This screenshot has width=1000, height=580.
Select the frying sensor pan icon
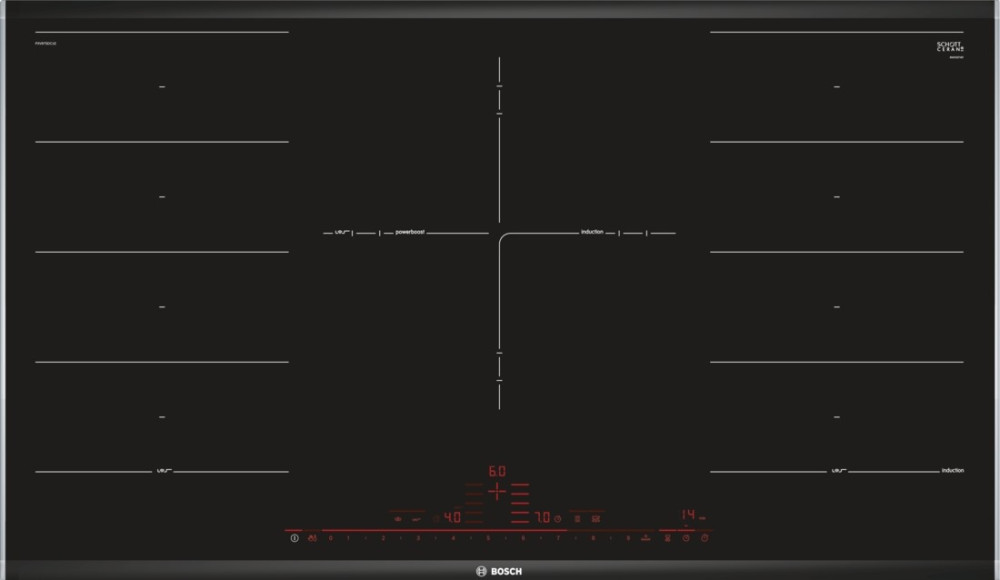[397, 517]
